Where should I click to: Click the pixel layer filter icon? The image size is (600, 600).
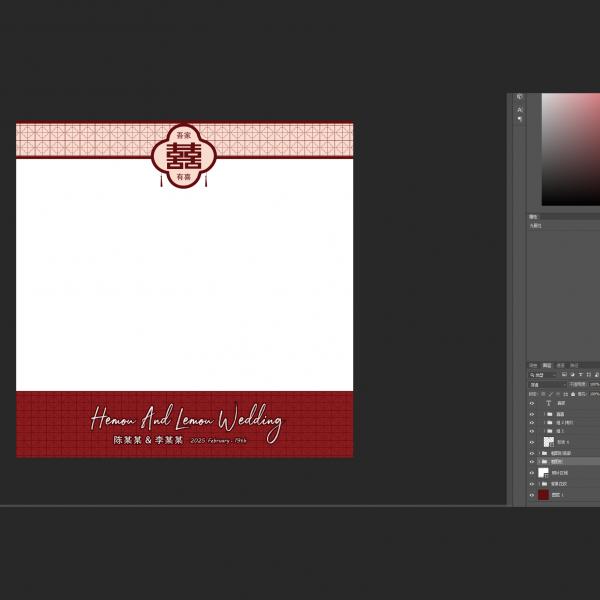point(566,375)
